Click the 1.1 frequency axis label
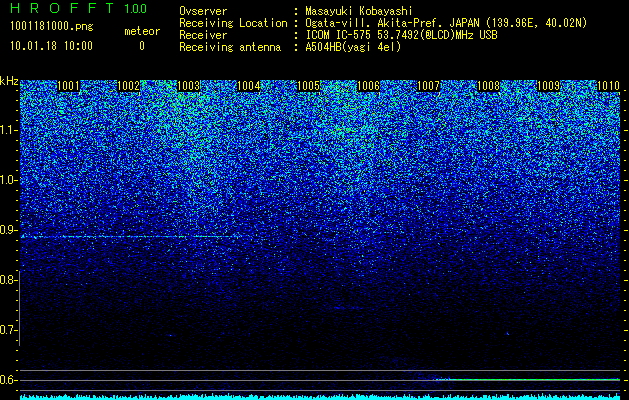The width and height of the screenshot is (629, 400). click(9, 130)
